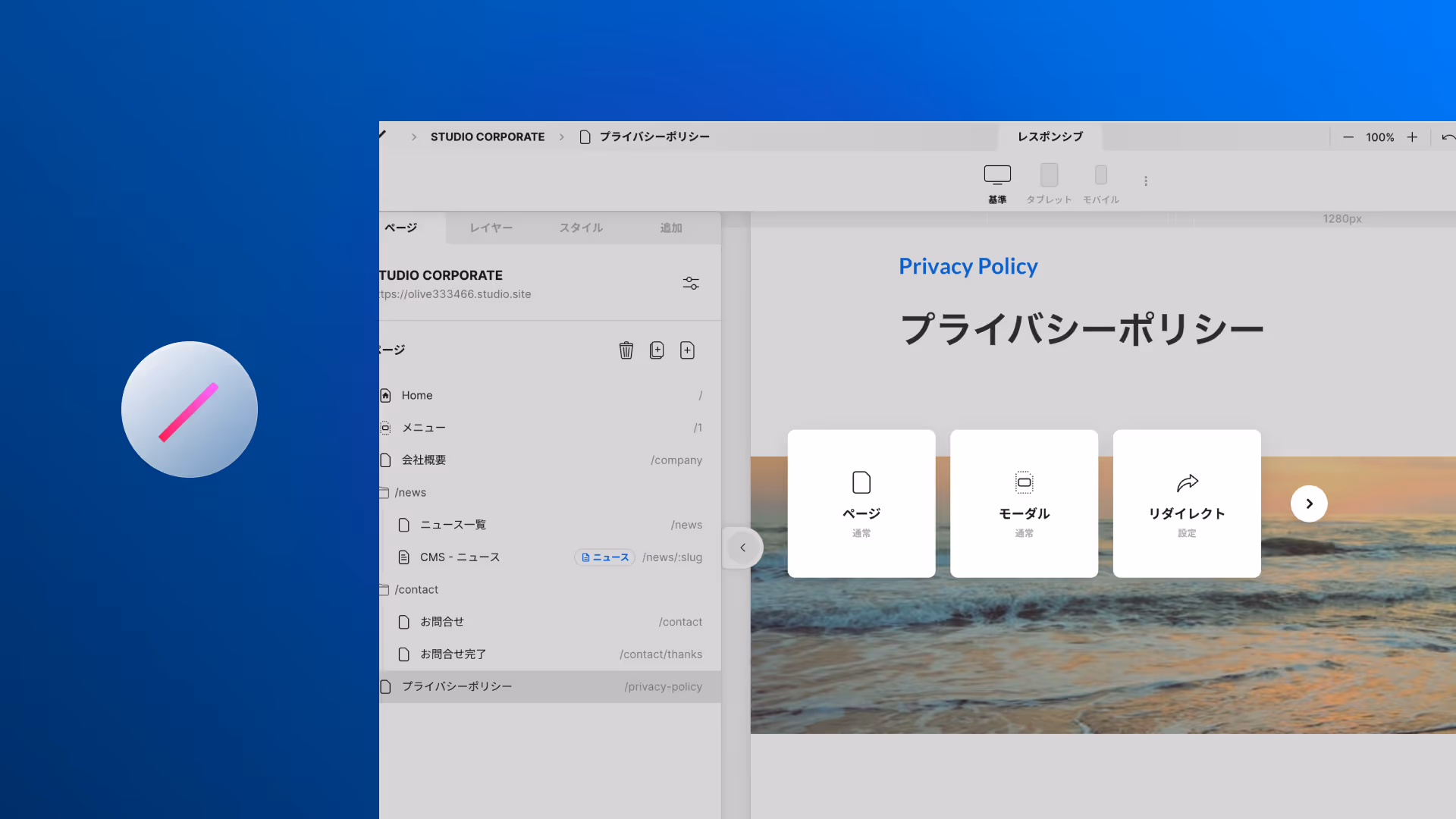Image resolution: width=1456 pixels, height=819 pixels.
Task: Click the undo arrow icon
Action: pos(1447,137)
